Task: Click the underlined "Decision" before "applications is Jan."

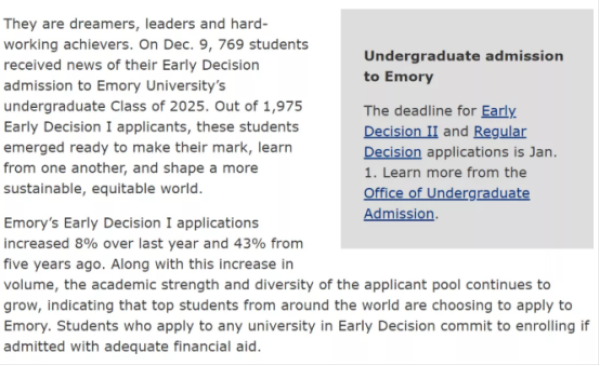Action: tap(393, 152)
